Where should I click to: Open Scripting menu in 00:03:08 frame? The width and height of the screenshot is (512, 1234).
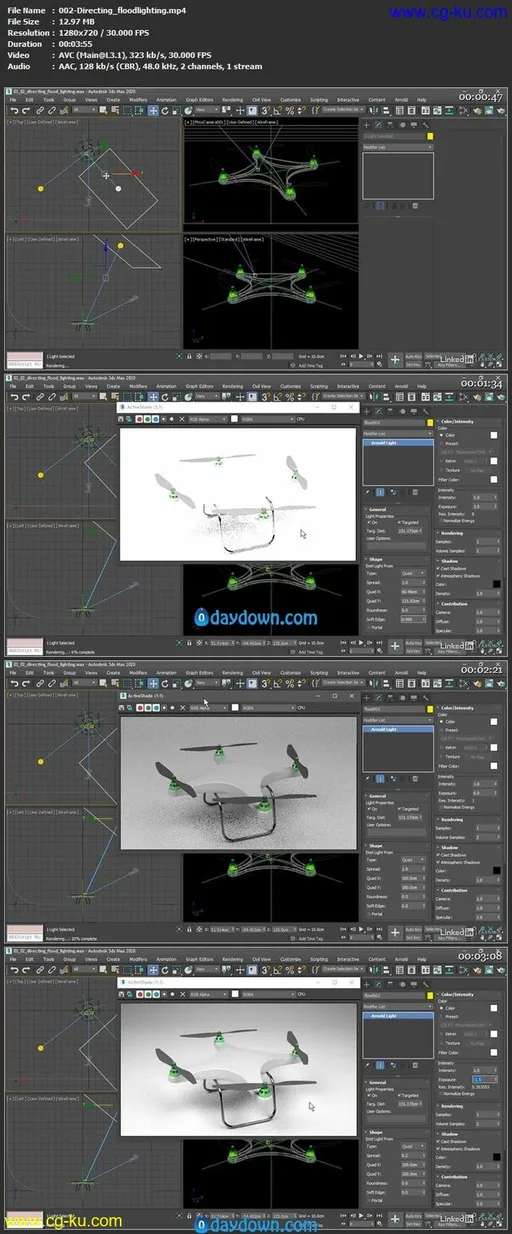point(319,959)
